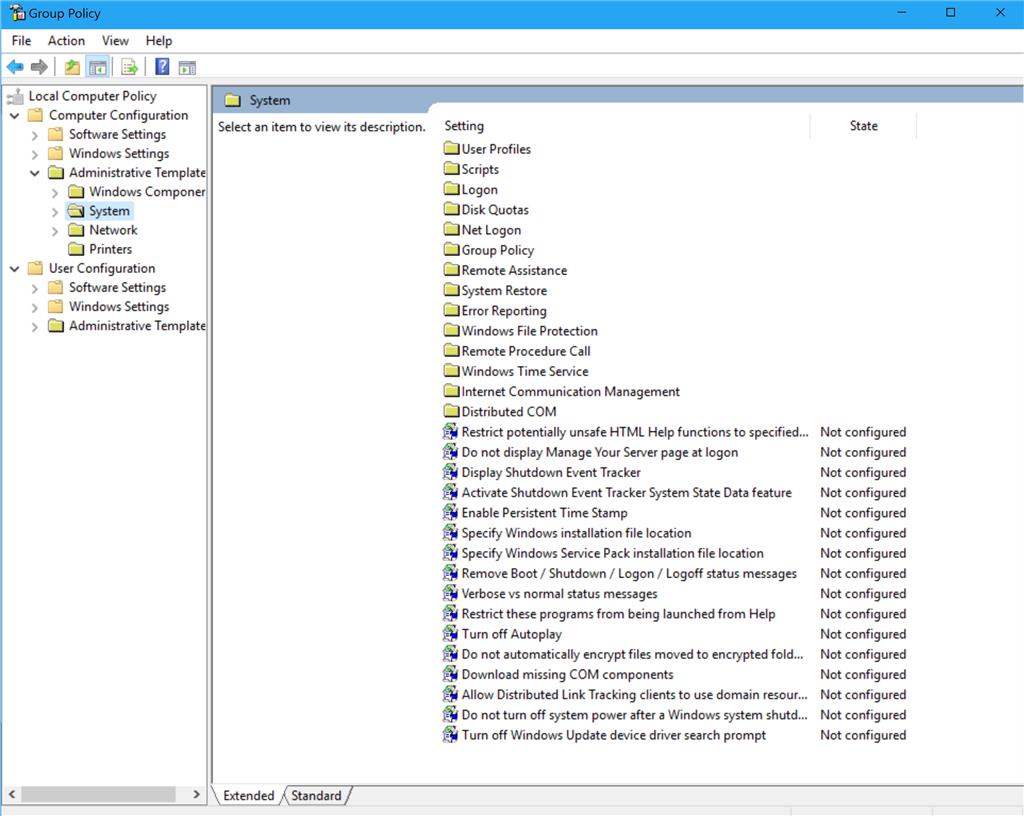The height and width of the screenshot is (816, 1024).
Task: Select 'Activate Shutdown Event Tracker System State Data feature'
Action: (626, 492)
